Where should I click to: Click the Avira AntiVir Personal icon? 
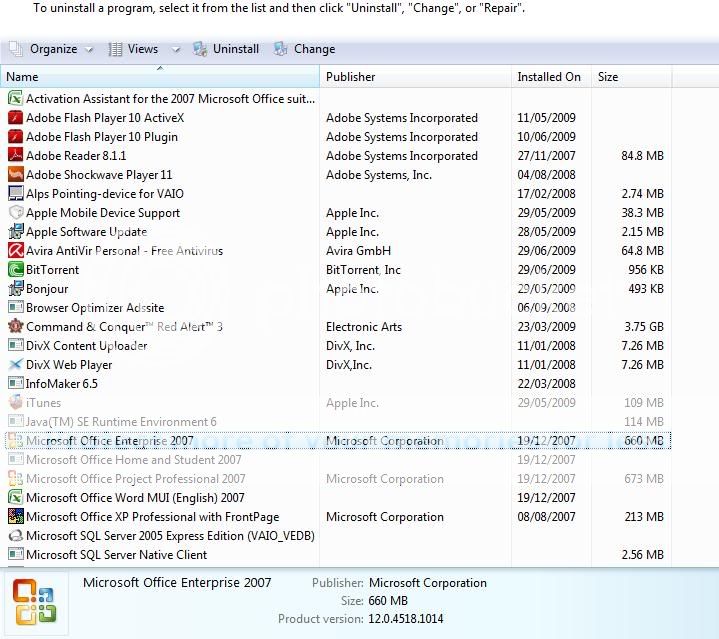(x=16, y=251)
